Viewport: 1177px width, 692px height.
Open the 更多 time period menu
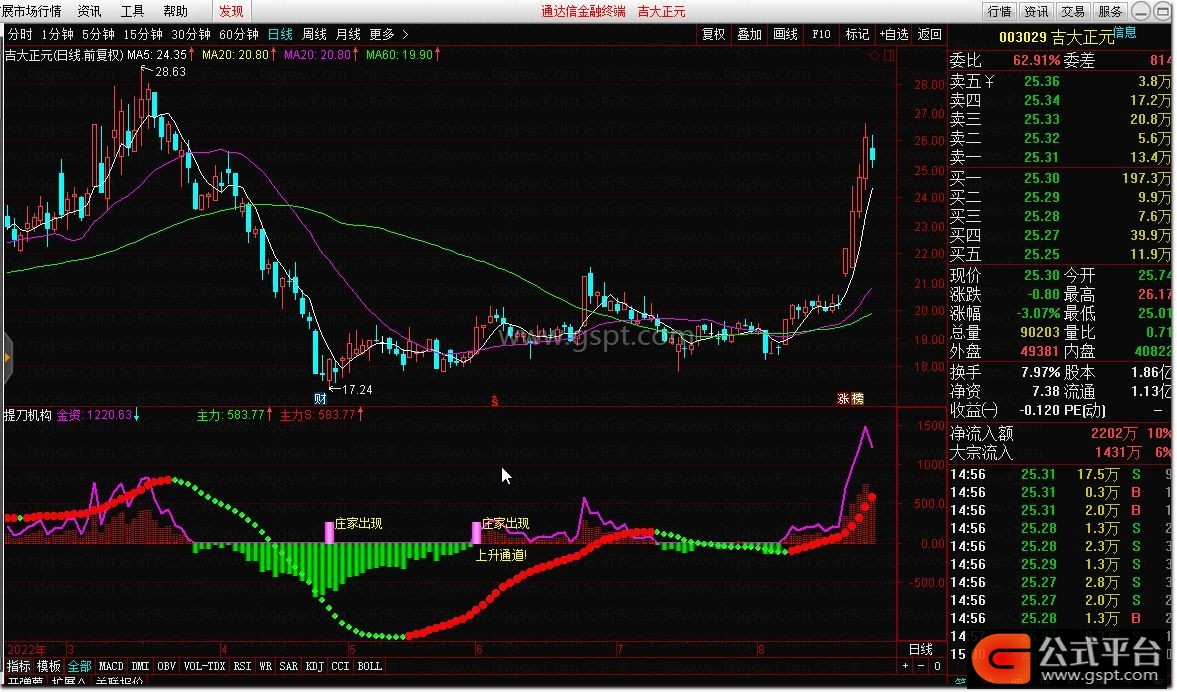coord(382,35)
